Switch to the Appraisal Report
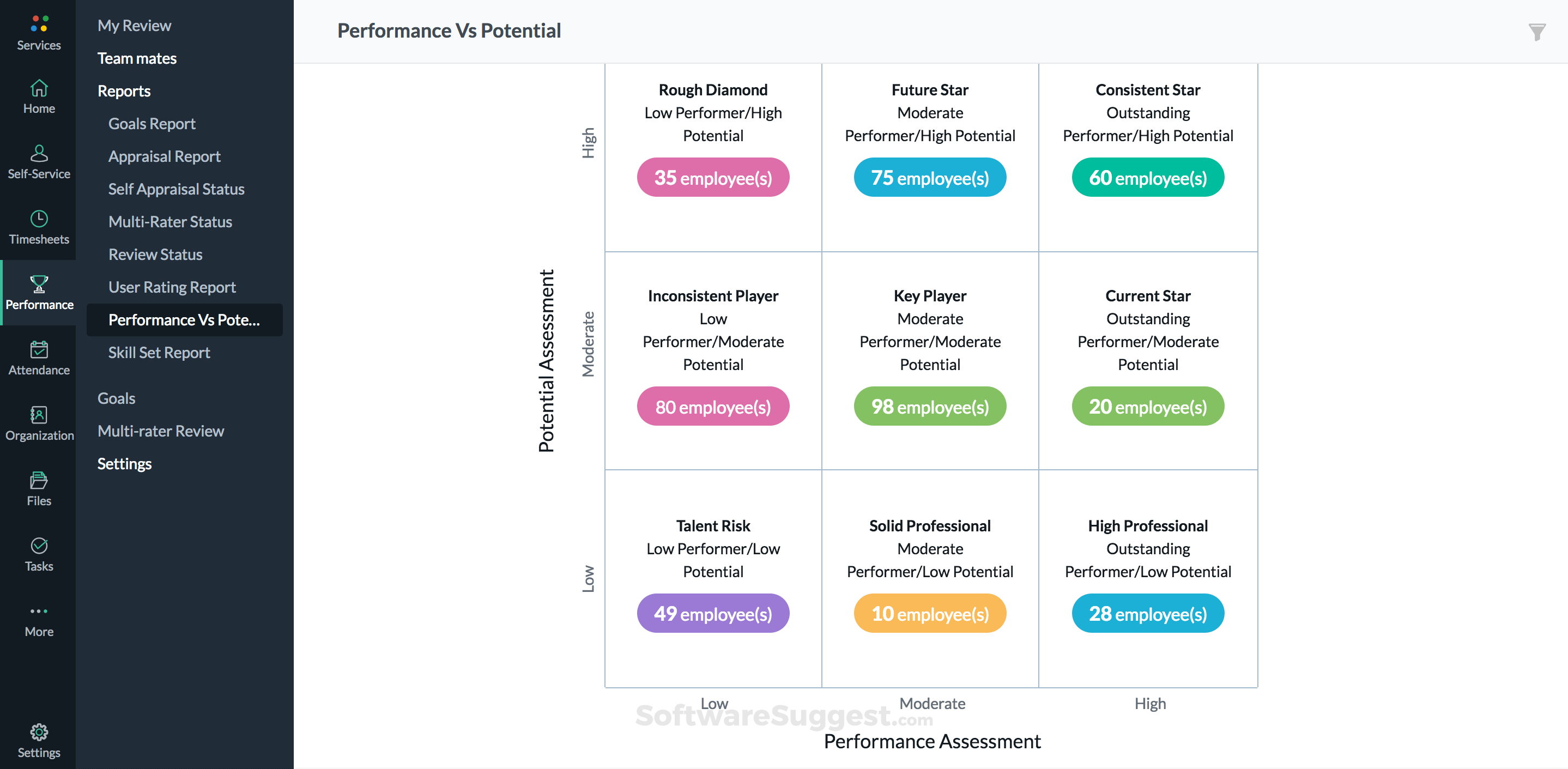The image size is (1568, 769). point(165,156)
